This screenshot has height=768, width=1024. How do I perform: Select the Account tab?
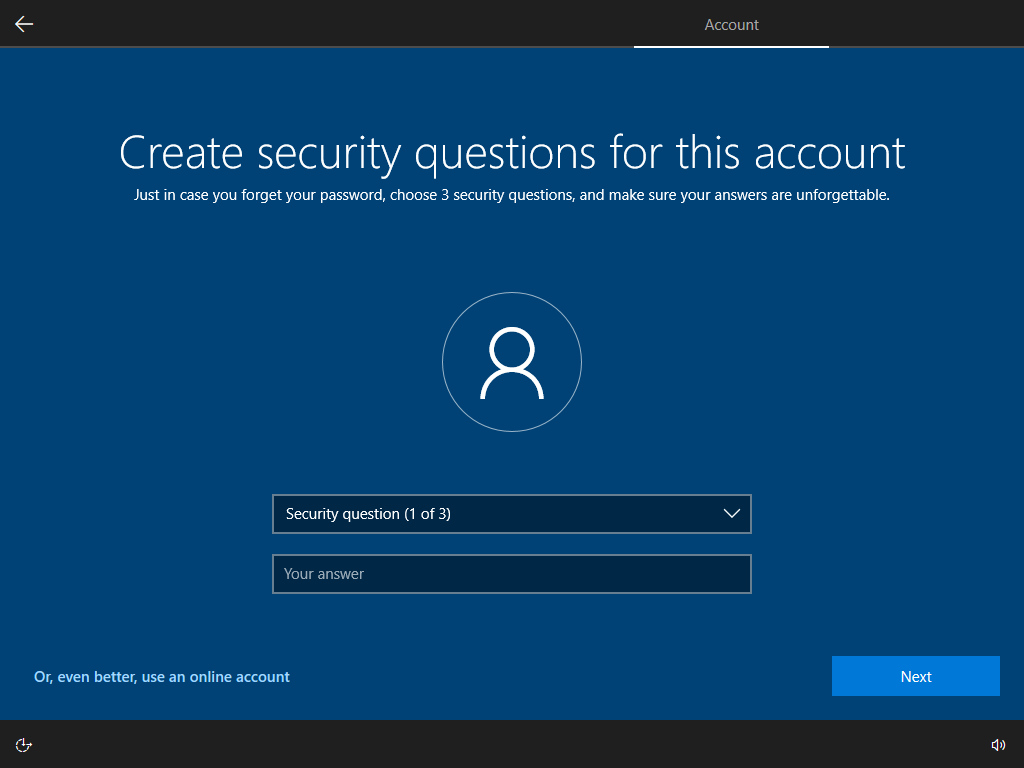point(731,25)
